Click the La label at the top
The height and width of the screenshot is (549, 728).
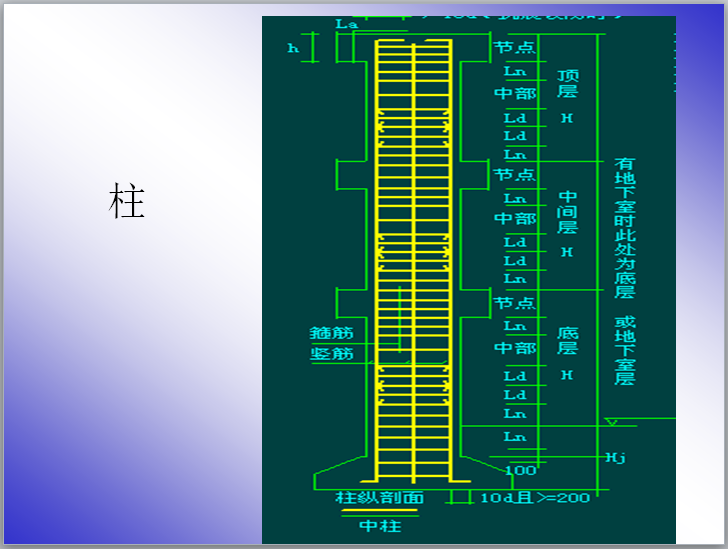click(x=346, y=22)
